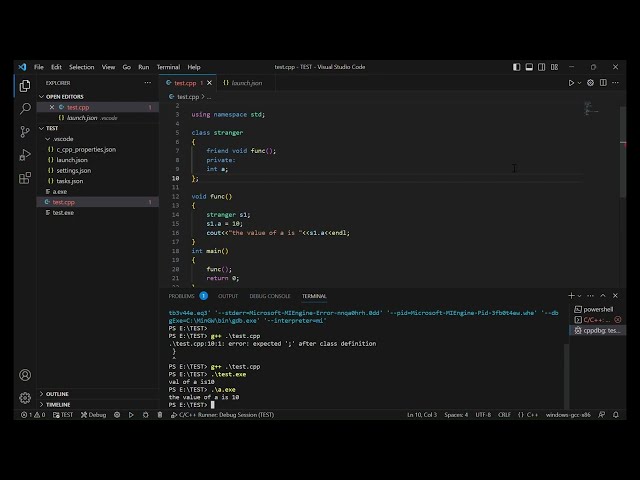640x480 pixels.
Task: Open the new terminal launch profile dropdown
Action: [579, 296]
